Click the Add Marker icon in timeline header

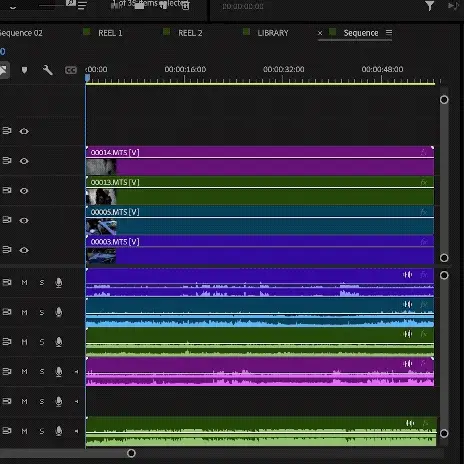[x=24, y=70]
